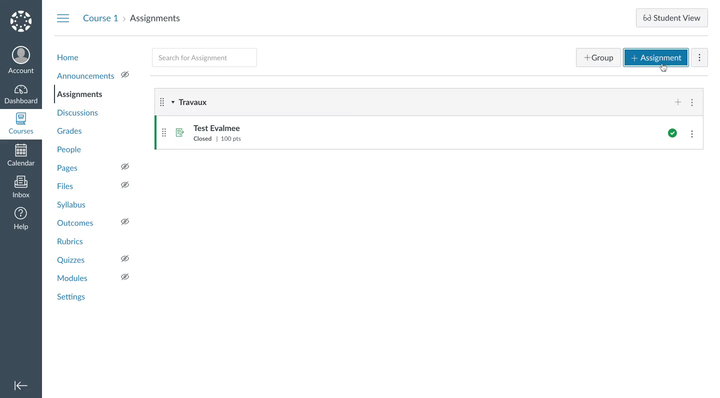Open Calendar in the global navigation
This screenshot has width=720, height=398.
[x=21, y=155]
